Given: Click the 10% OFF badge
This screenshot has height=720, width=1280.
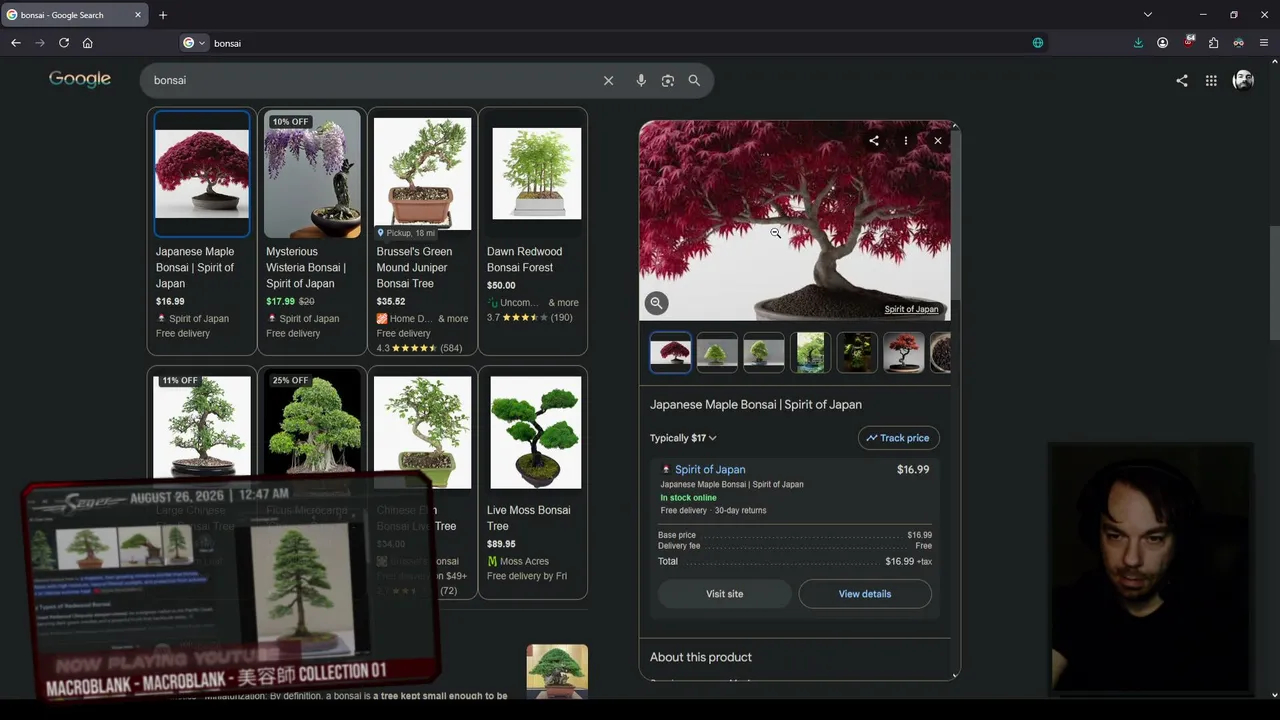Looking at the screenshot, I should pos(290,122).
